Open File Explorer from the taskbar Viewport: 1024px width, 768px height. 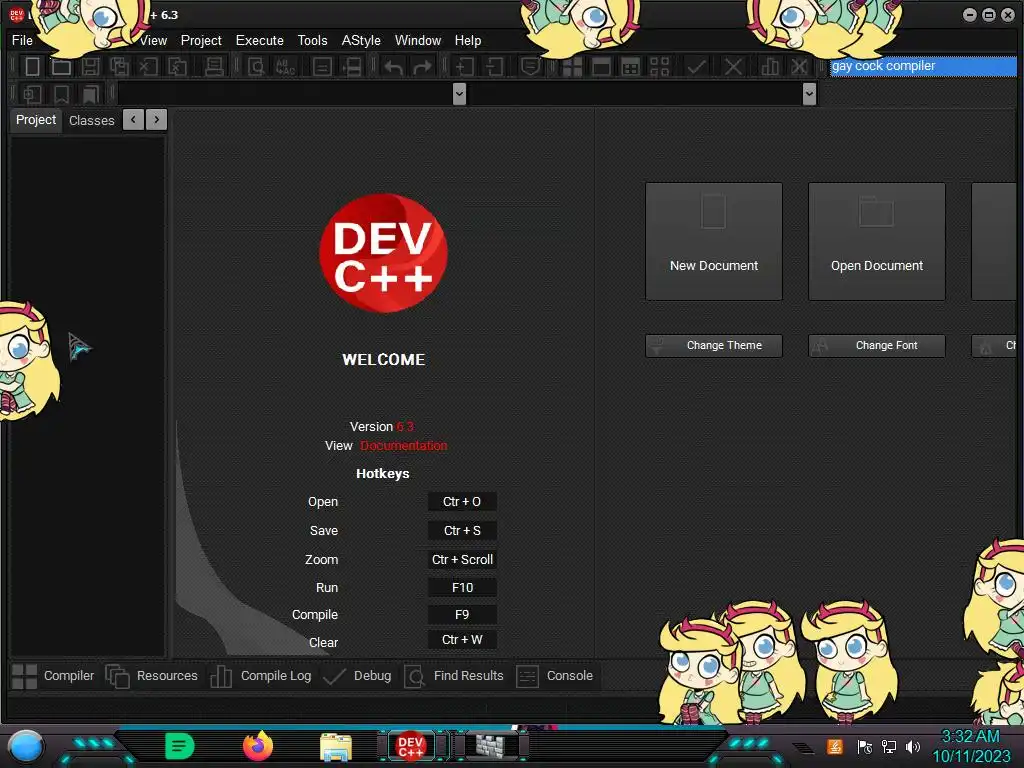336,746
